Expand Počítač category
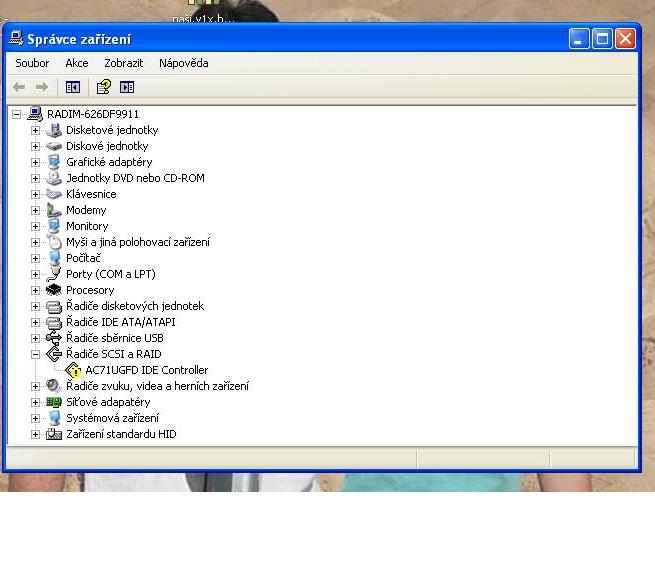The image size is (655, 577). click(36, 258)
